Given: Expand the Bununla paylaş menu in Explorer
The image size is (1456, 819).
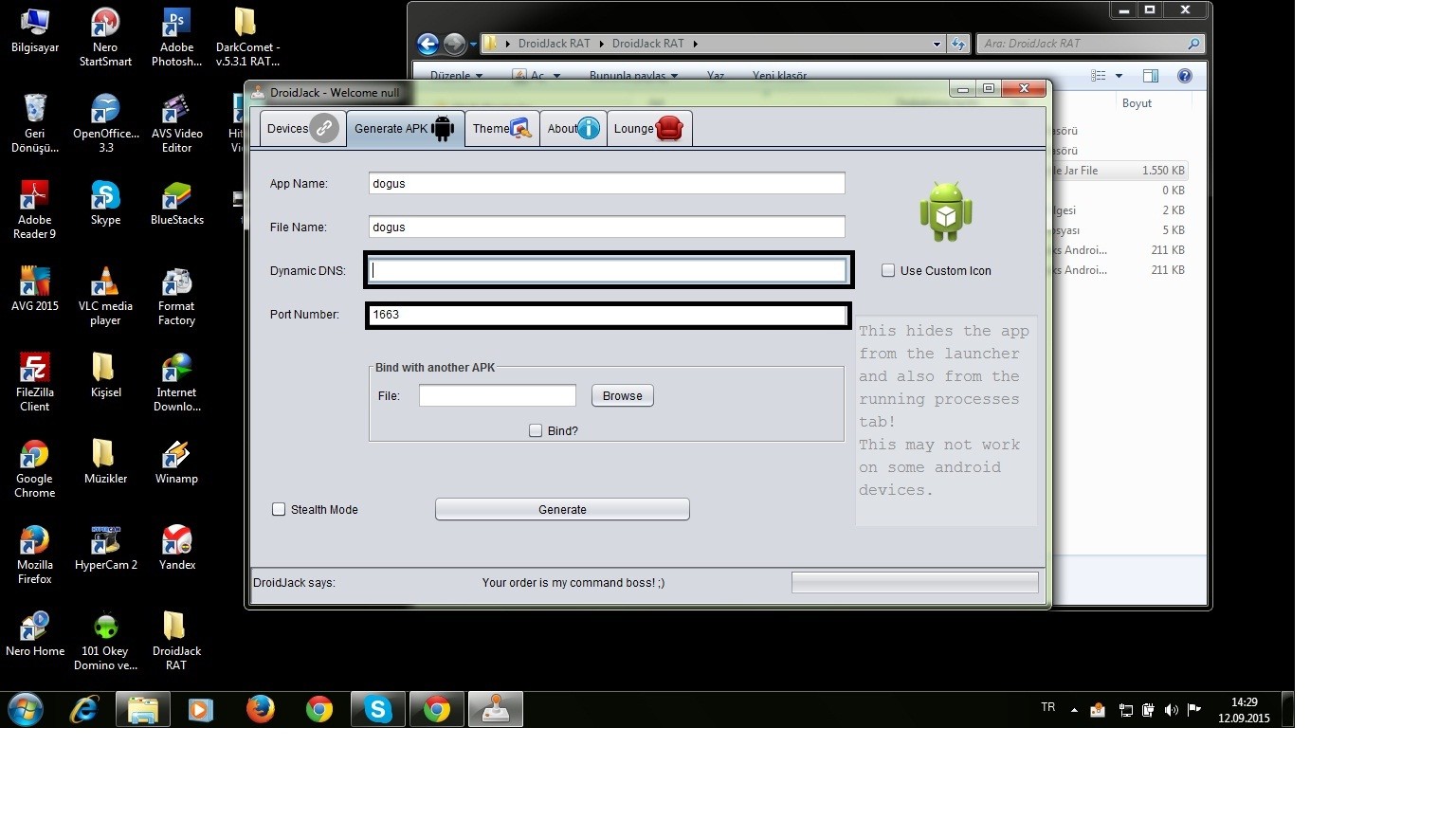Looking at the screenshot, I should click(634, 75).
